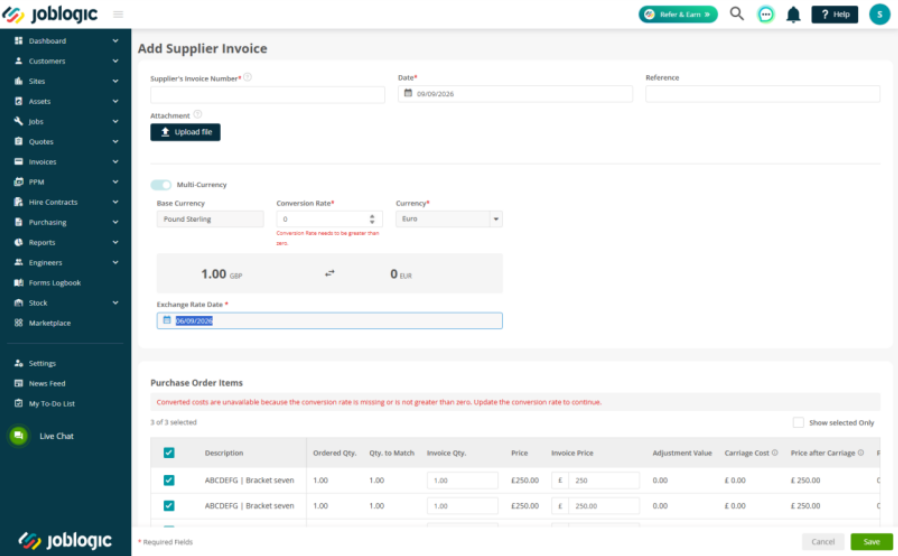
Task: Open the chat bubble icon in header
Action: [x=766, y=14]
